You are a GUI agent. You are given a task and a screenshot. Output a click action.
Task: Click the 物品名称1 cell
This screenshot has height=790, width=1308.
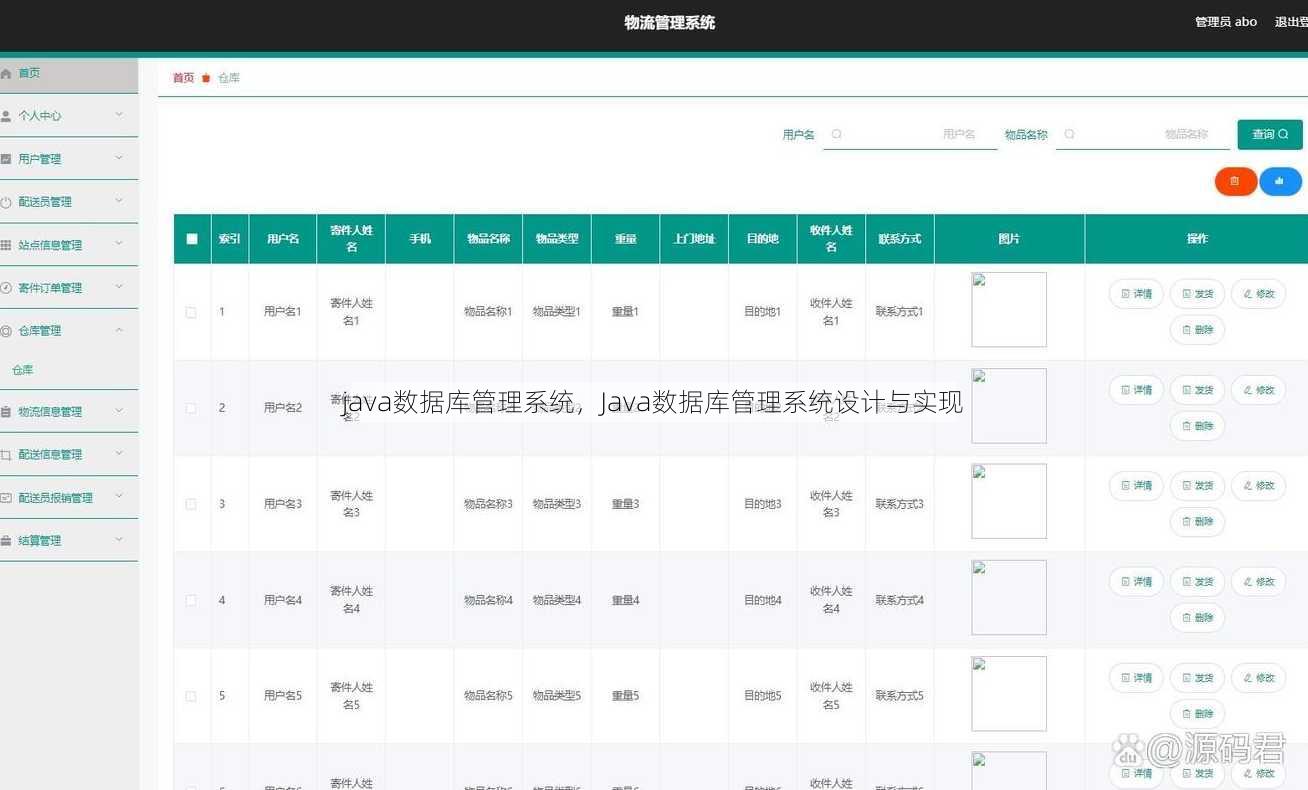(488, 312)
